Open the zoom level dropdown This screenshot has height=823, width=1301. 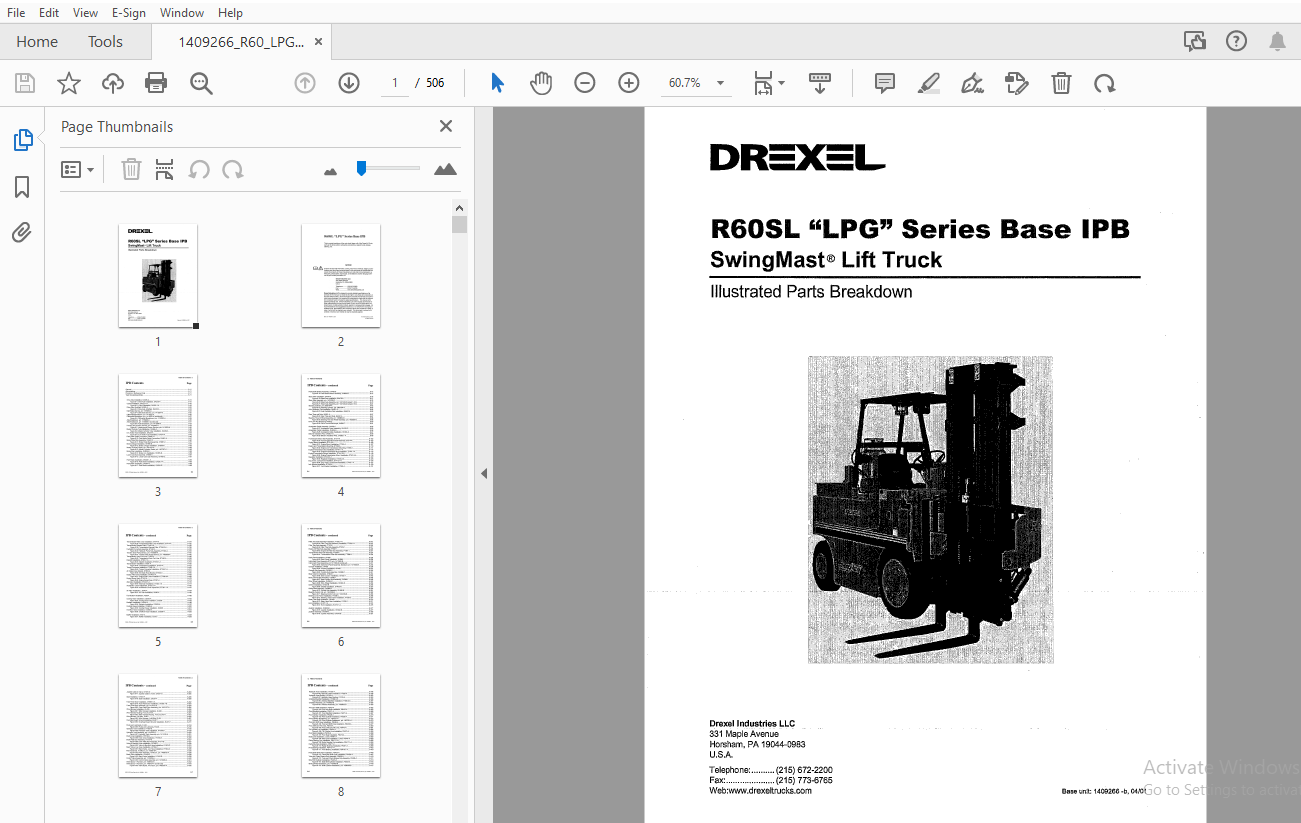click(720, 83)
